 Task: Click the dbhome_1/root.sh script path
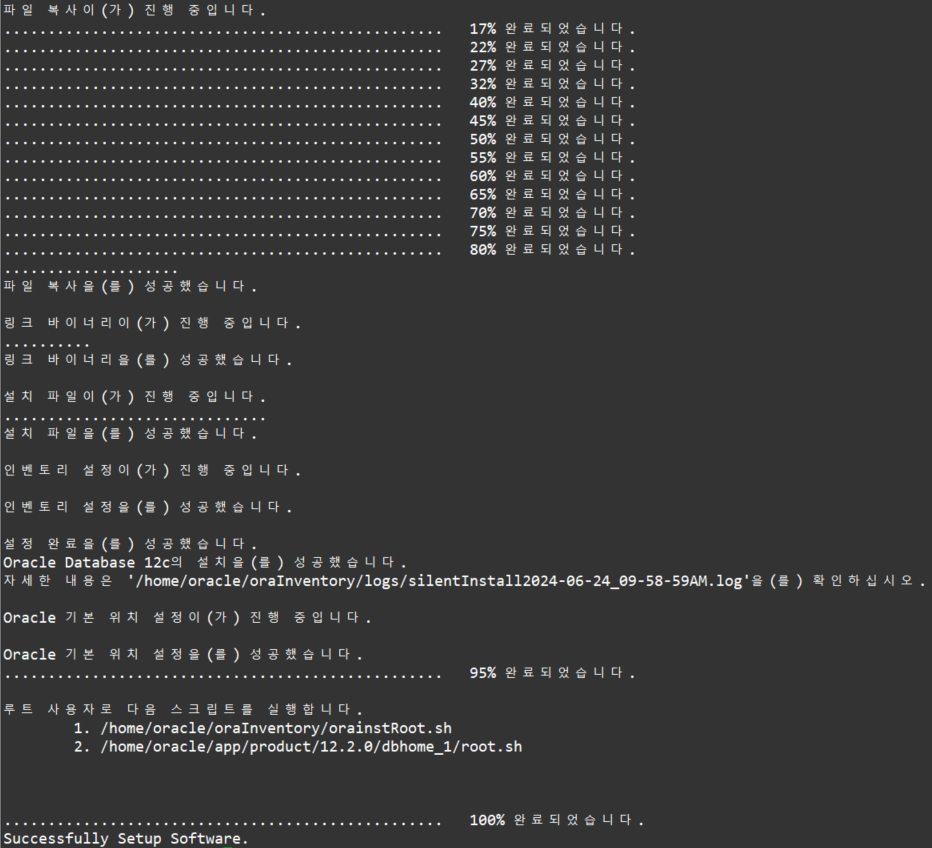click(x=311, y=747)
